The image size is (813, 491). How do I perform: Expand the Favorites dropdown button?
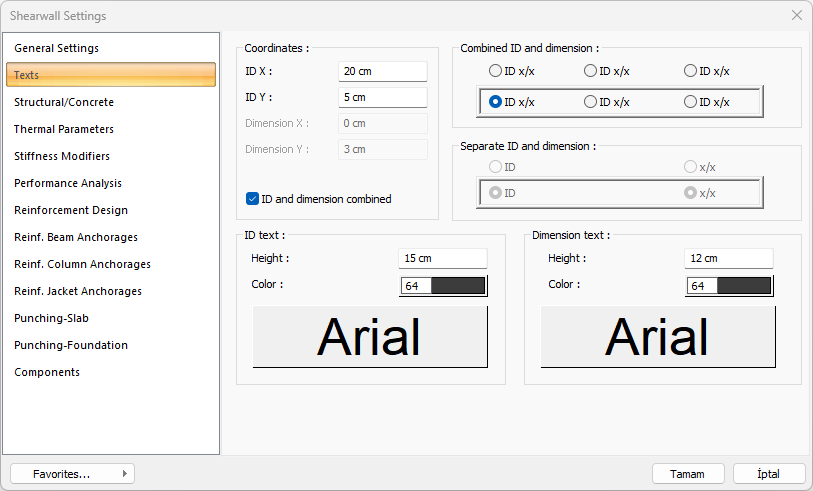pyautogui.click(x=72, y=474)
